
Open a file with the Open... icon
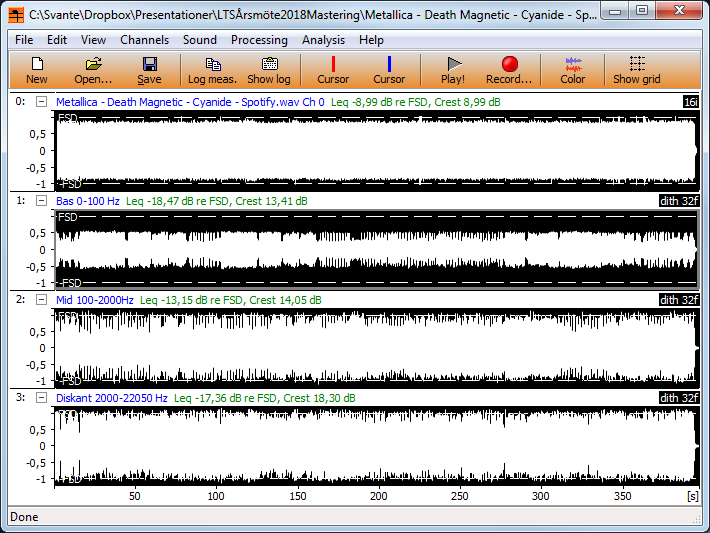(x=93, y=70)
